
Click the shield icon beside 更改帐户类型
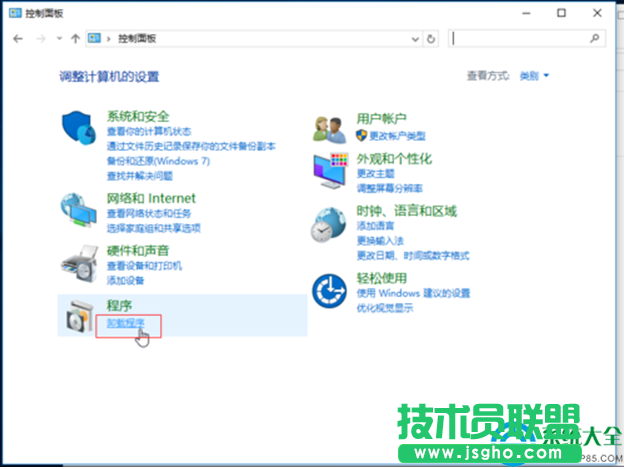tap(361, 135)
